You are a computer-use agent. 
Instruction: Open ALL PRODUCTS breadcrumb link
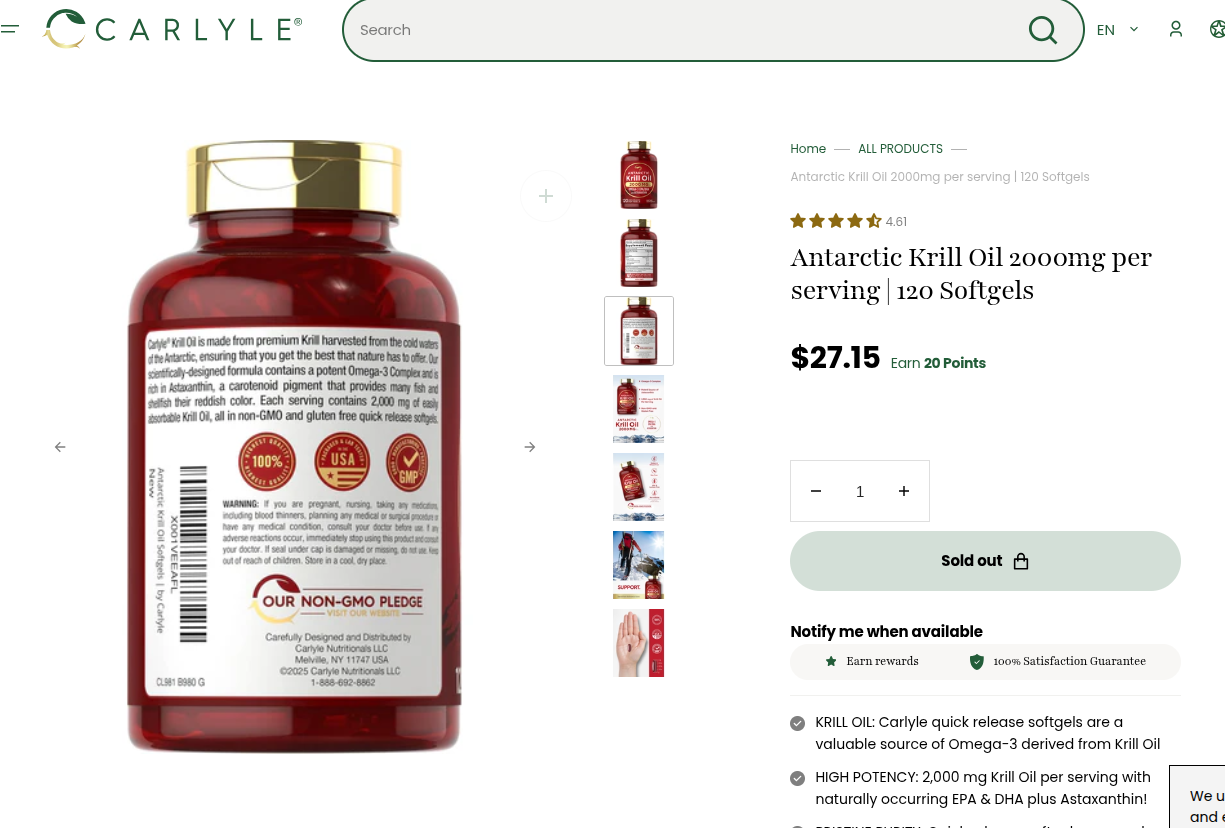(x=900, y=149)
